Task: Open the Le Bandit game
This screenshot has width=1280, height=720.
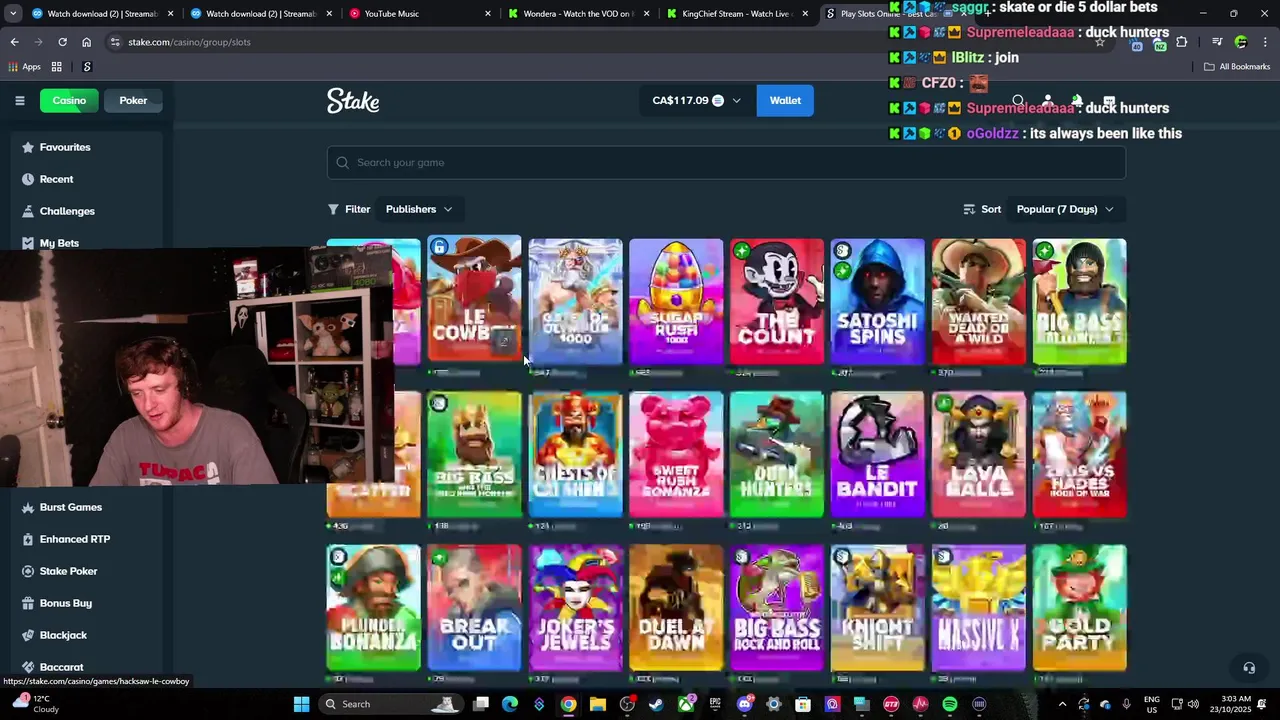Action: 878,454
